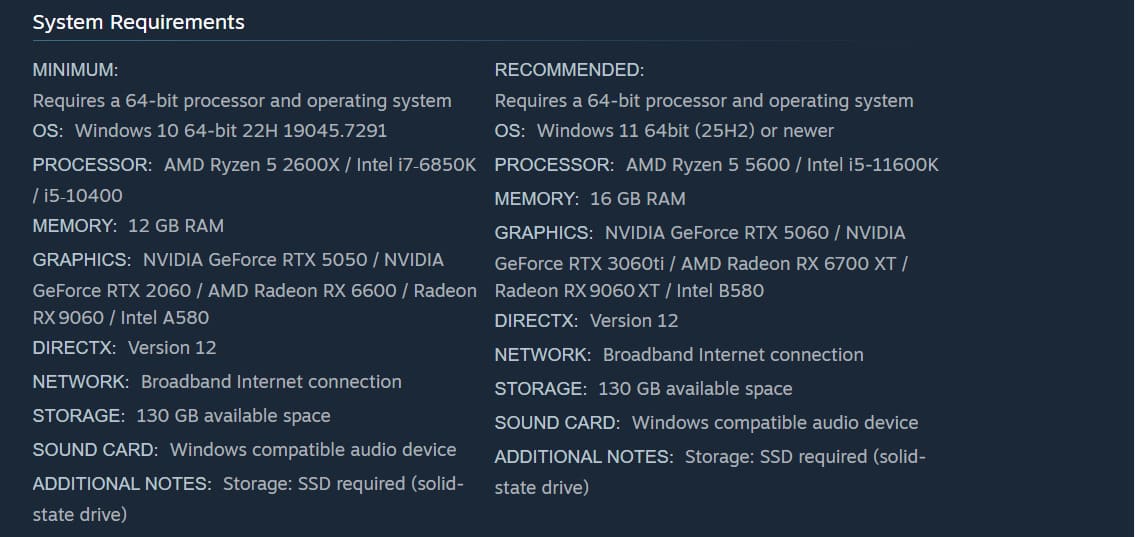Click recommended processor Ryzen 5 5600 text

point(708,165)
